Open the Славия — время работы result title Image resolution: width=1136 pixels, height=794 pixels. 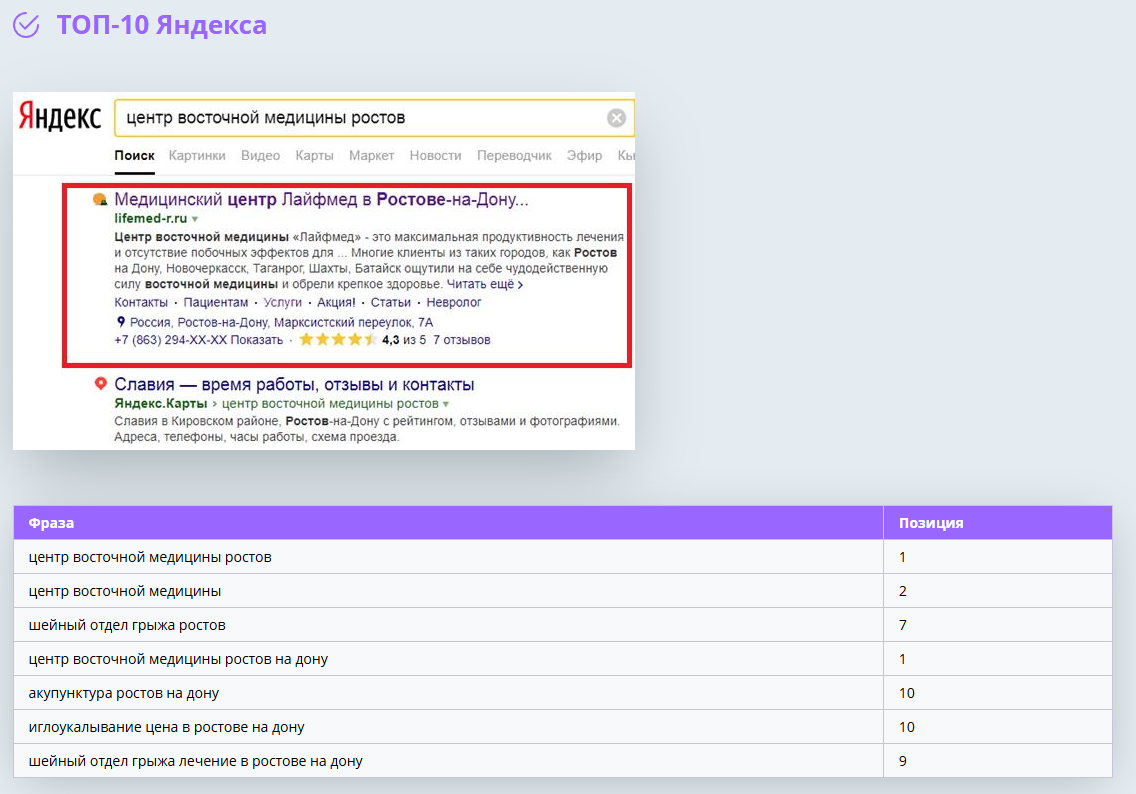pos(294,384)
